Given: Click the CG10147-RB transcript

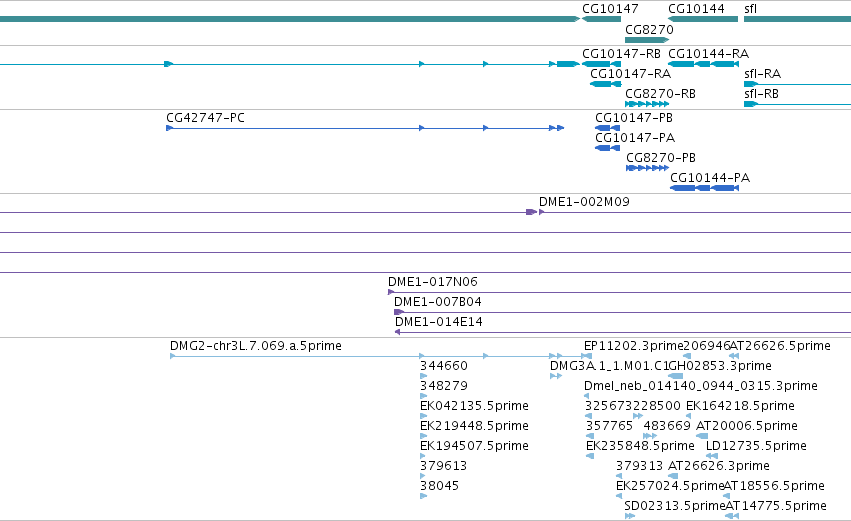Looking at the screenshot, I should pyautogui.click(x=601, y=64).
